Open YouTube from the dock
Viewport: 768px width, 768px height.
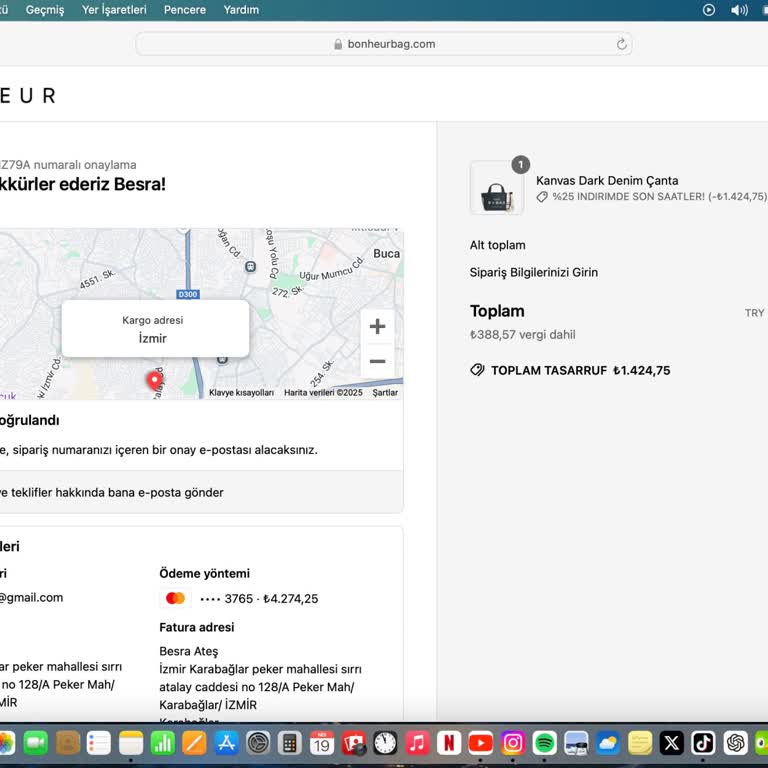(x=481, y=743)
